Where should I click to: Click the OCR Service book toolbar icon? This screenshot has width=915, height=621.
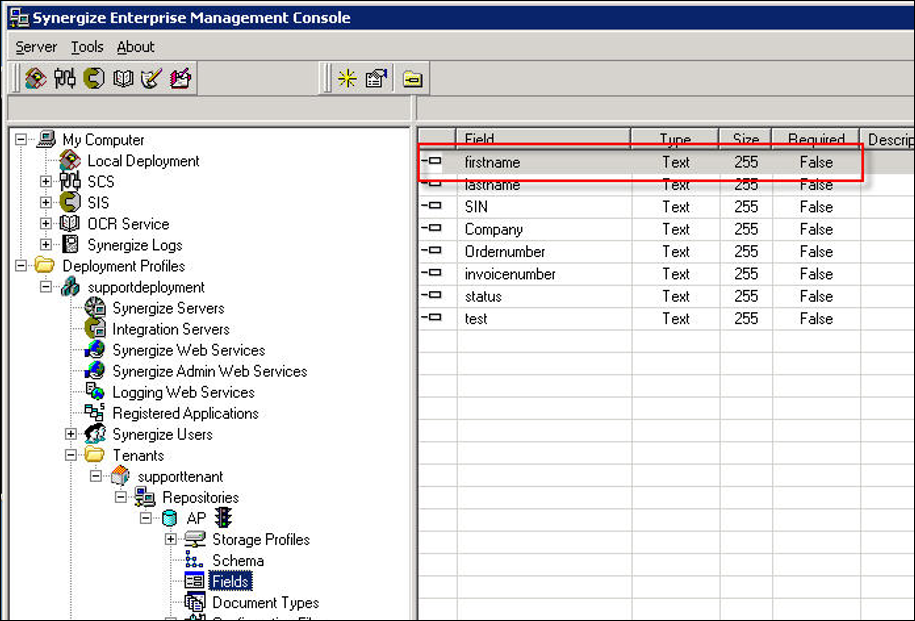pyautogui.click(x=123, y=78)
